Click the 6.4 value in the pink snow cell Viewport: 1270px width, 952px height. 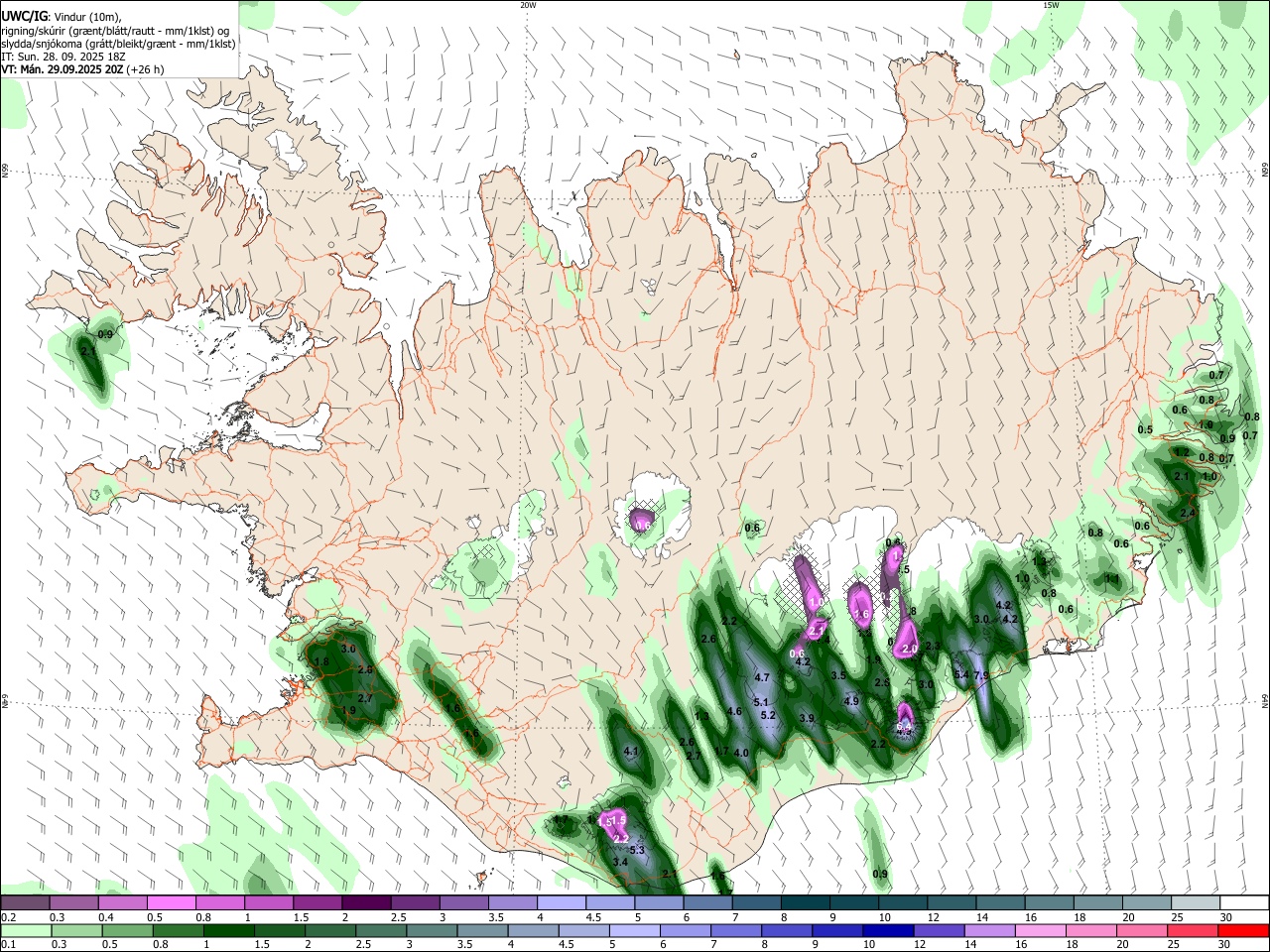click(904, 727)
